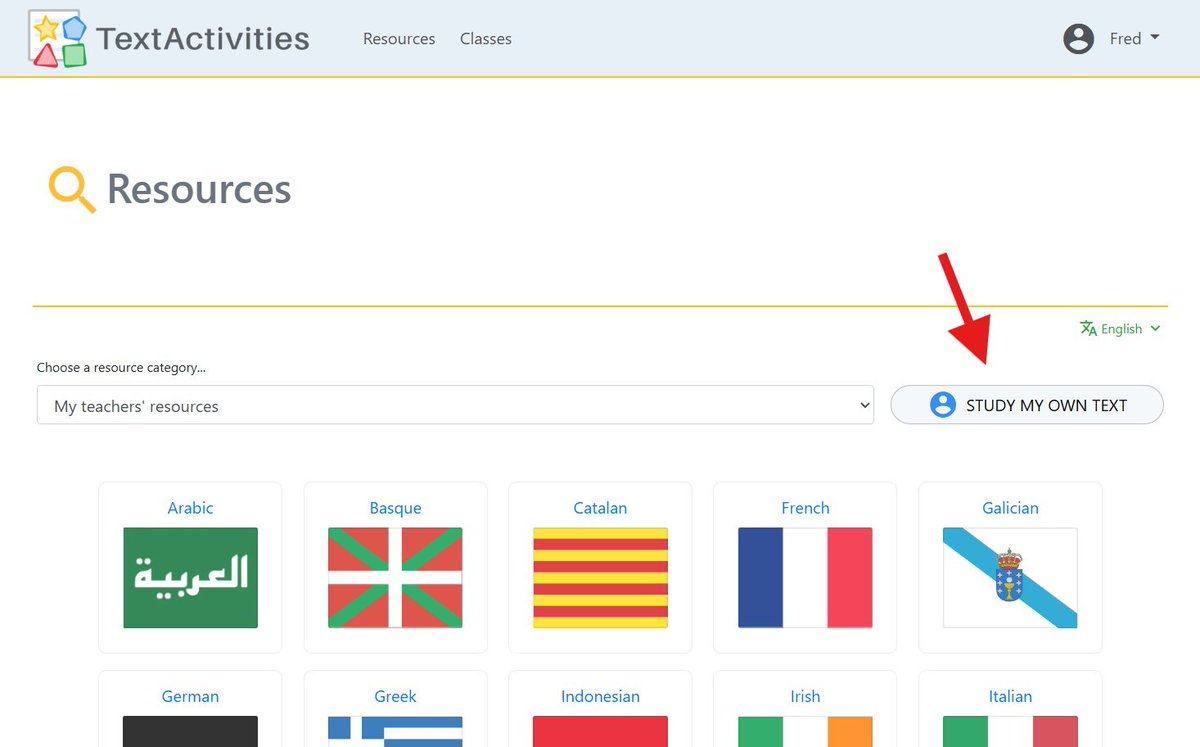
Task: Open the Resources menu item
Action: click(x=398, y=39)
